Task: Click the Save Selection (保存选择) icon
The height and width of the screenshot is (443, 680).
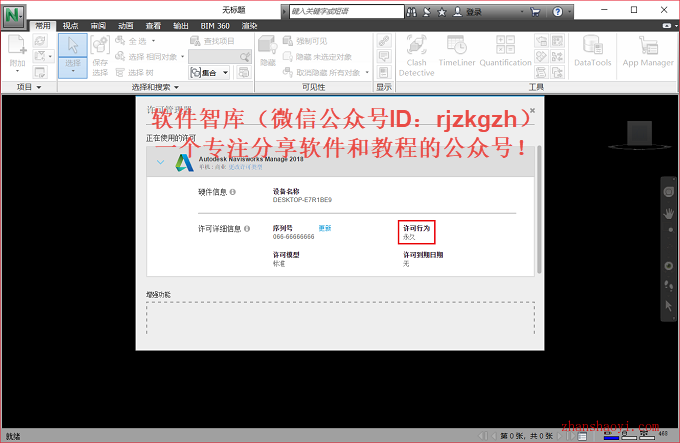Action: click(100, 45)
